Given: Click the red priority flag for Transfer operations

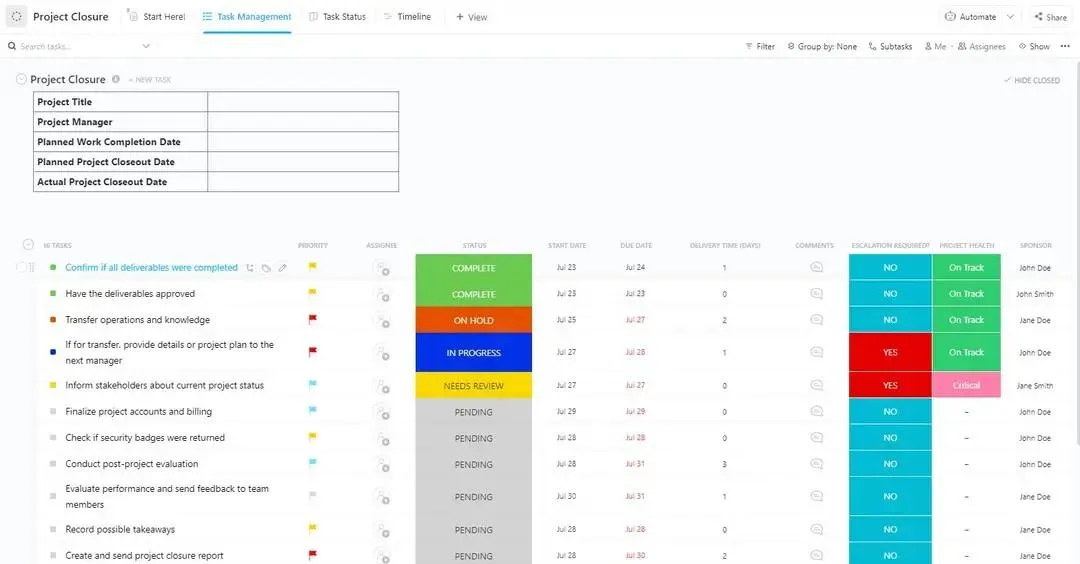Looking at the screenshot, I should click(x=313, y=319).
